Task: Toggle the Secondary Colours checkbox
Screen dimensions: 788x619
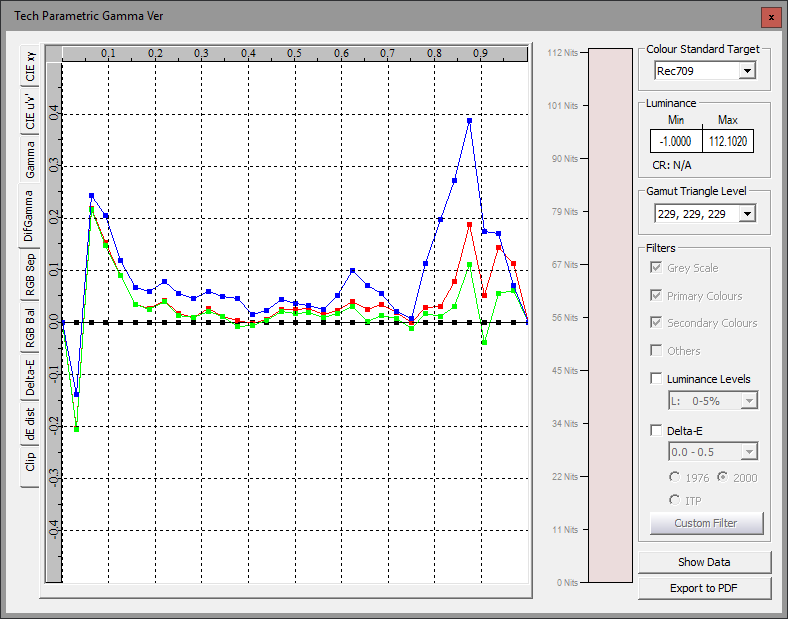Action: [656, 323]
